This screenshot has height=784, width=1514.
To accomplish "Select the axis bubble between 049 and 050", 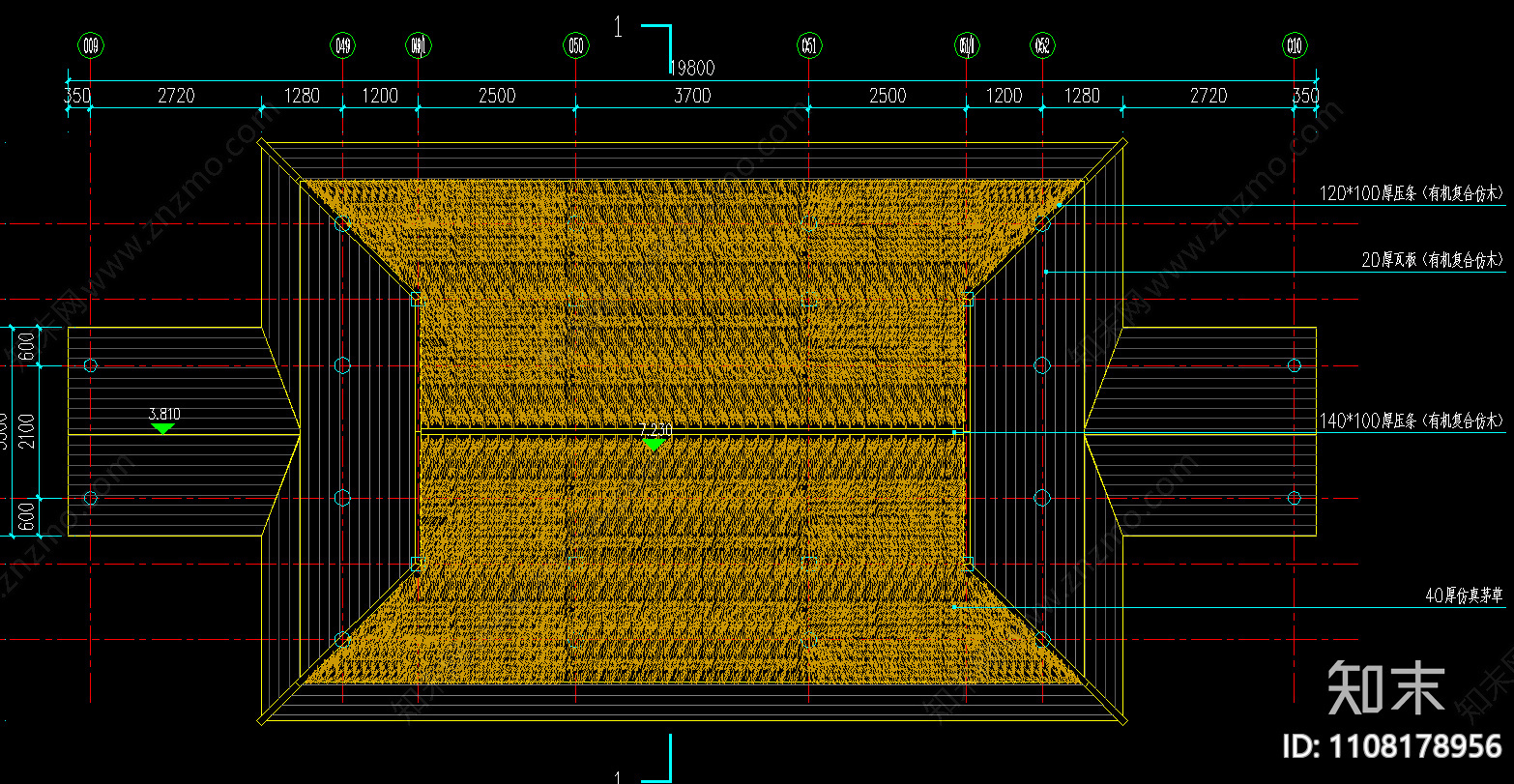I will 418,45.
